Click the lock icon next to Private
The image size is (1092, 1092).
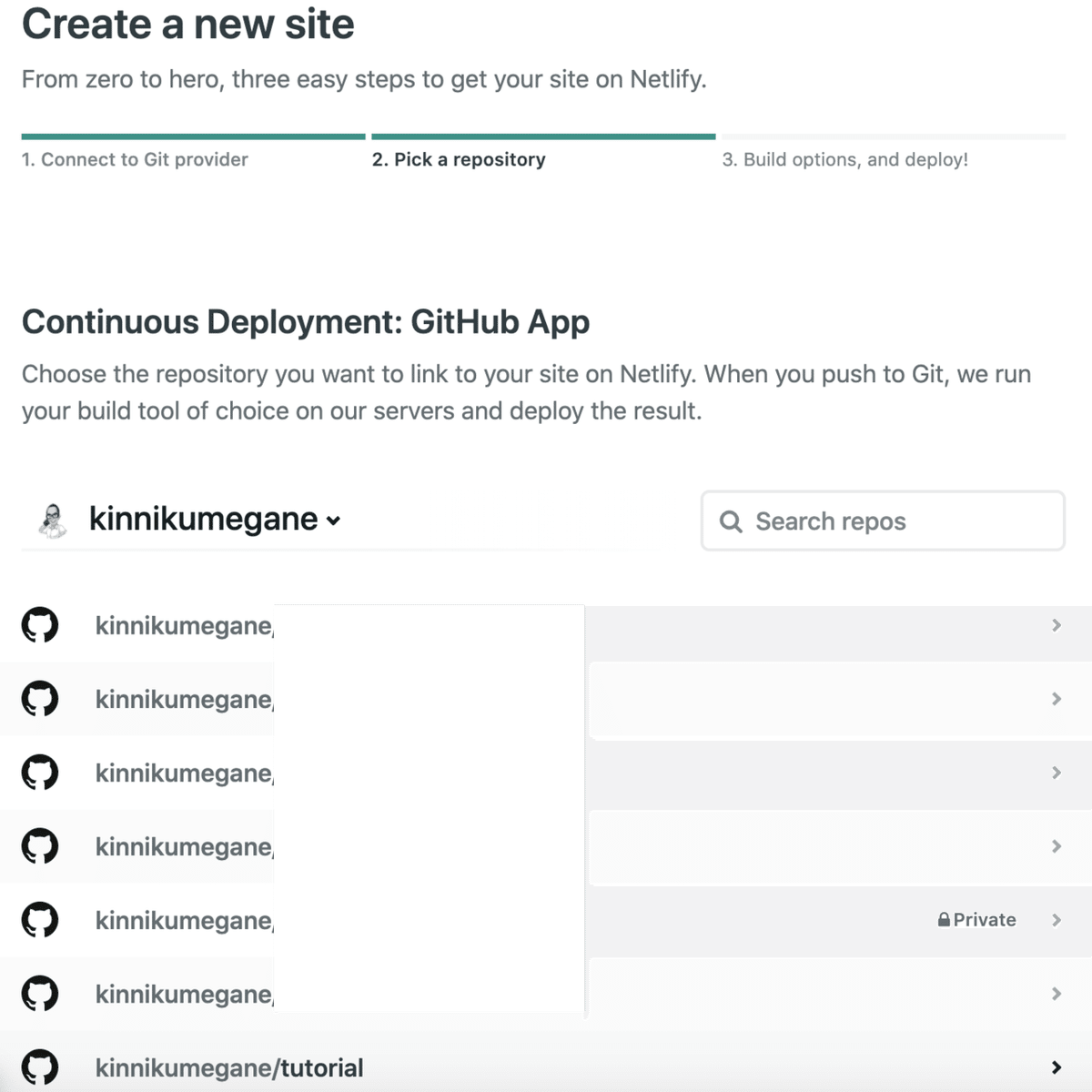tap(944, 920)
